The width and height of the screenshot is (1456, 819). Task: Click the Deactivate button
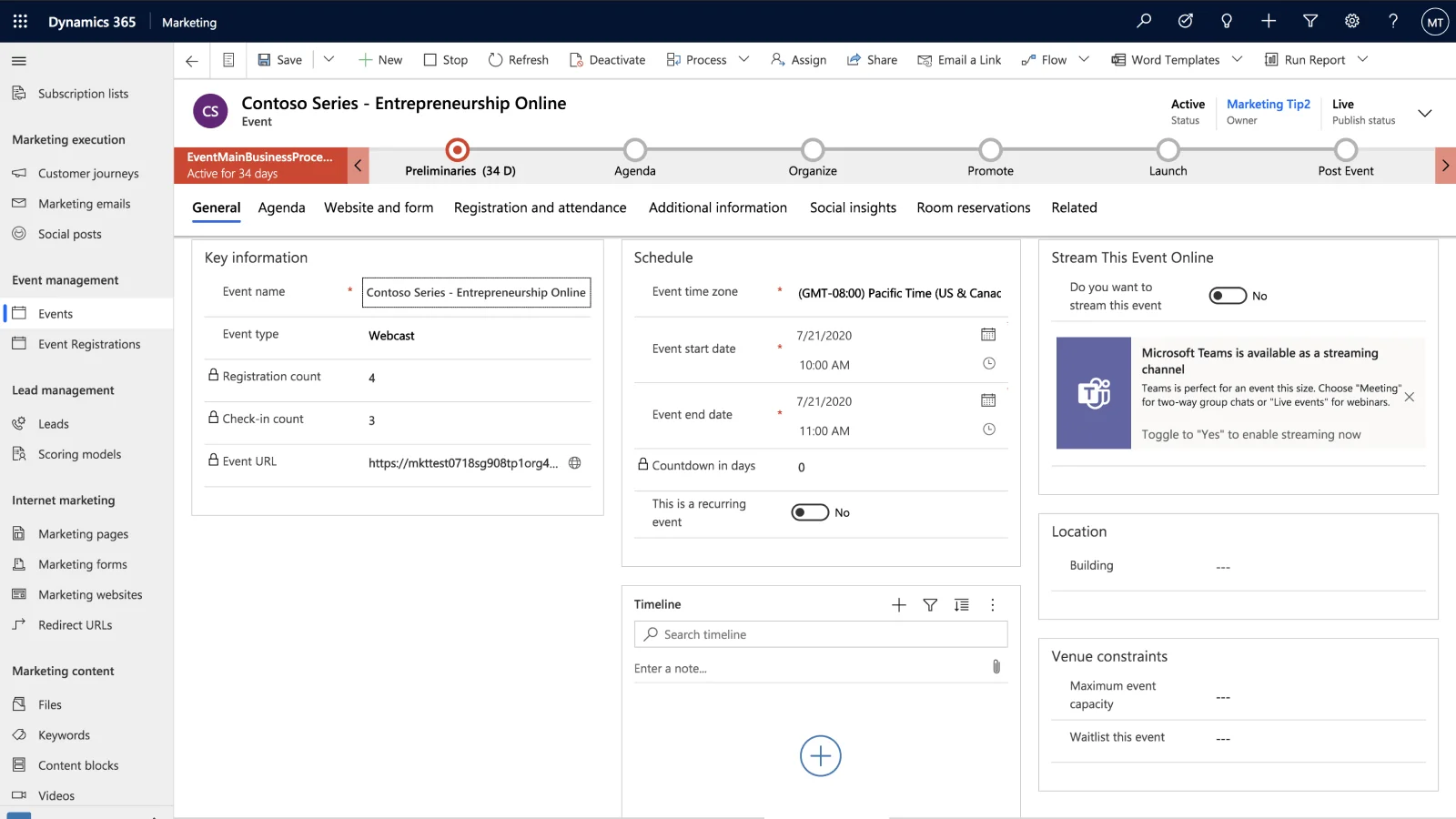(x=607, y=60)
